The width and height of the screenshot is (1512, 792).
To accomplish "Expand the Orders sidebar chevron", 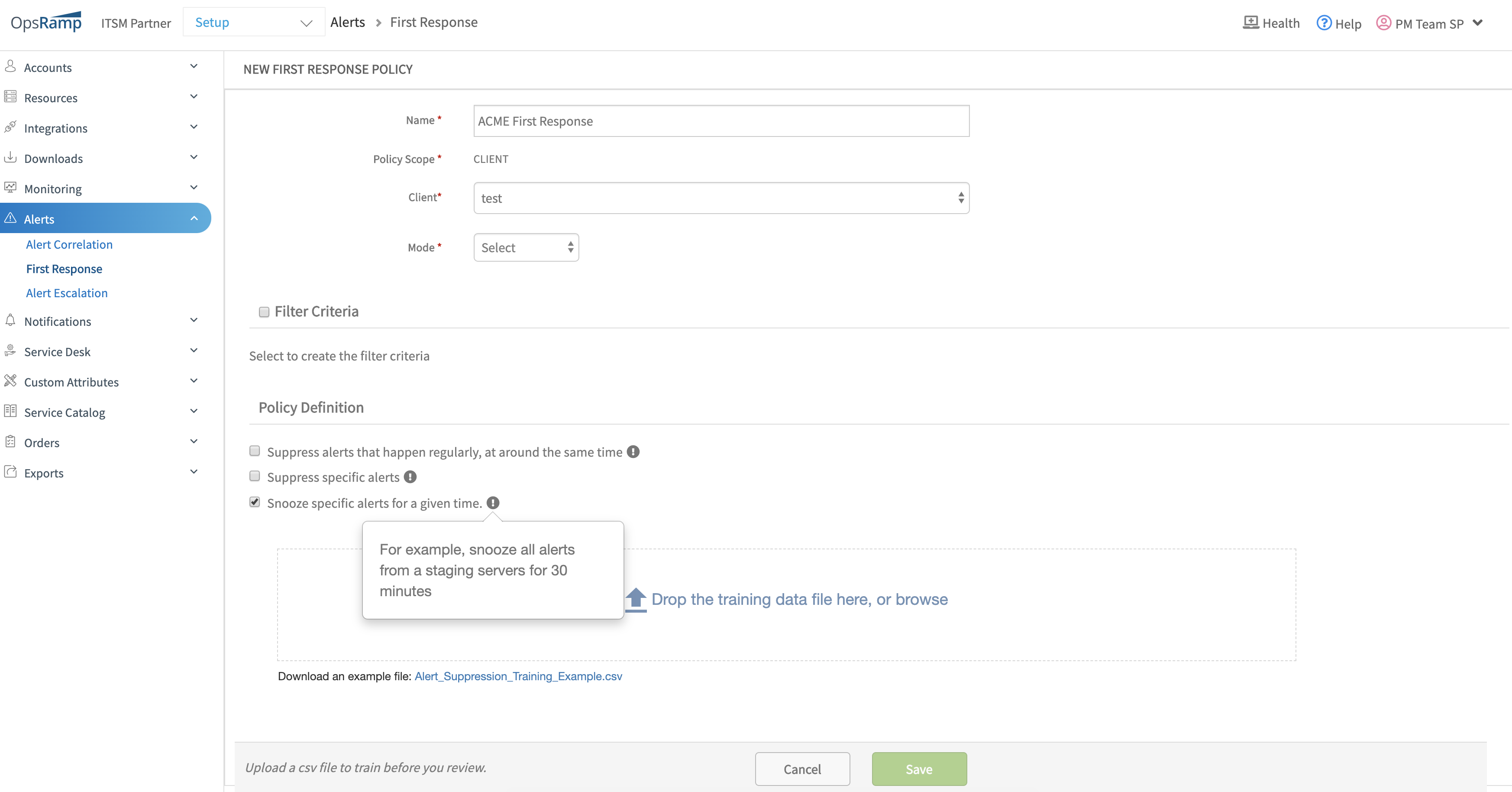I will pos(194,441).
